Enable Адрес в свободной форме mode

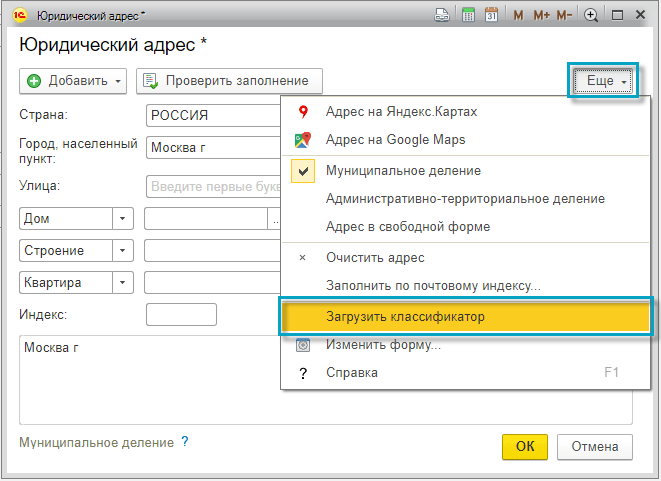[407, 227]
